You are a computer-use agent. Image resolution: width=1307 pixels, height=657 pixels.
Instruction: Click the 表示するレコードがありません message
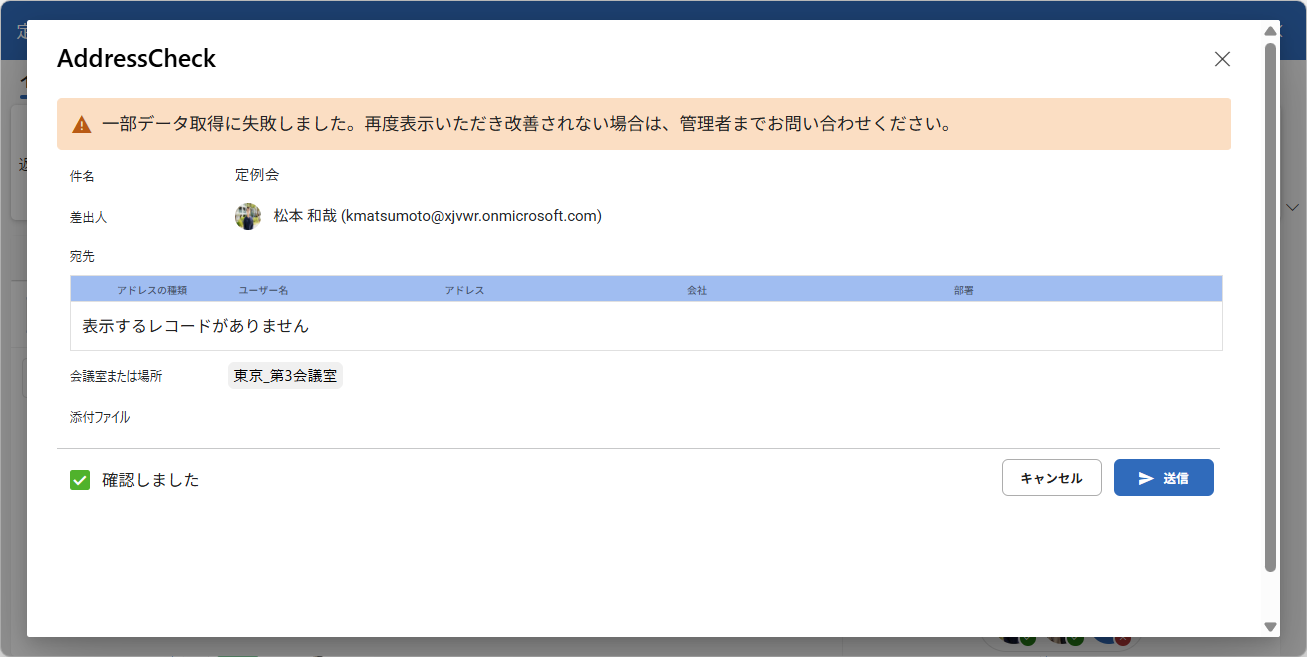[x=196, y=326]
